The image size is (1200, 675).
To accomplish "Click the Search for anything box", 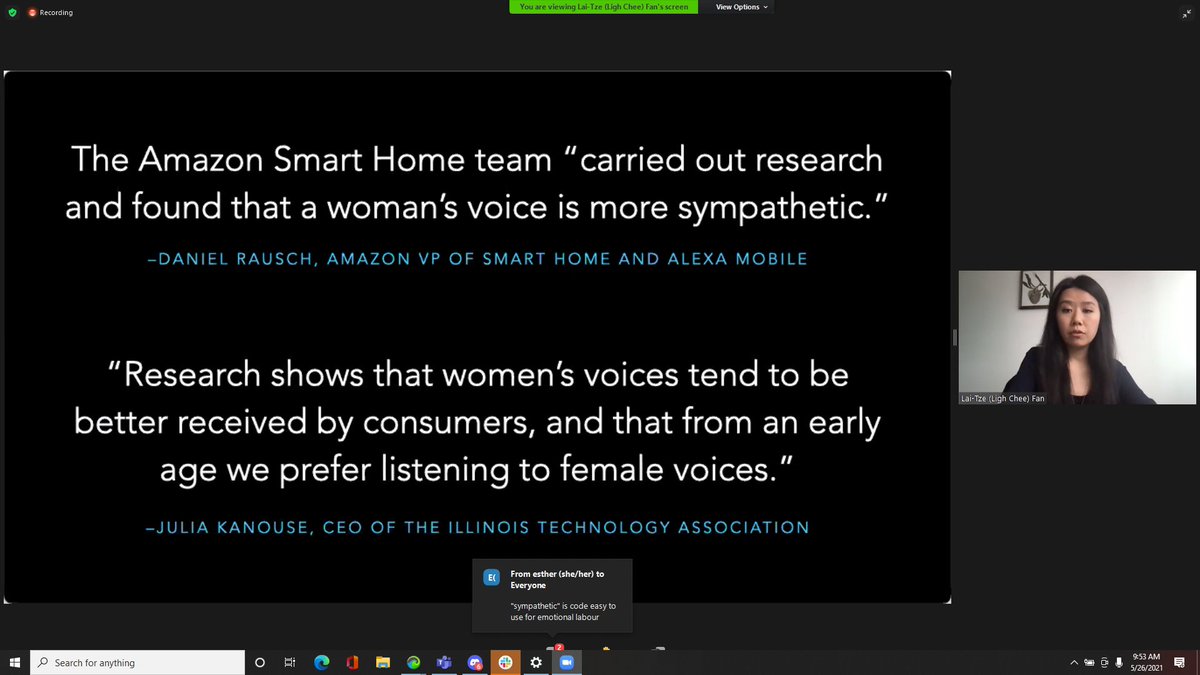I will click(137, 662).
